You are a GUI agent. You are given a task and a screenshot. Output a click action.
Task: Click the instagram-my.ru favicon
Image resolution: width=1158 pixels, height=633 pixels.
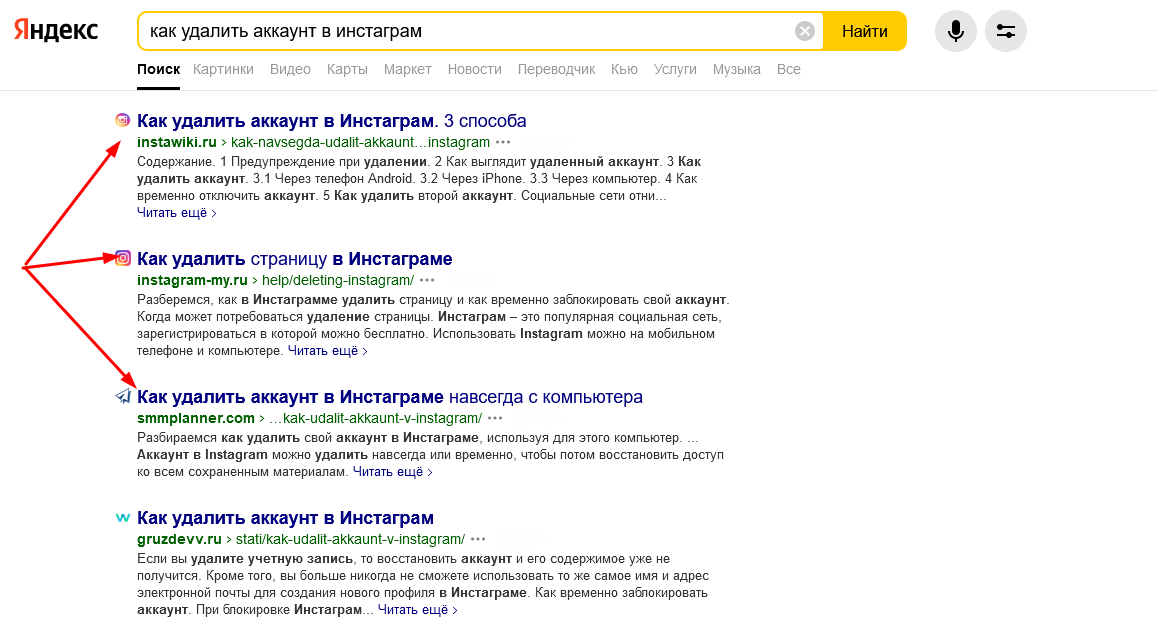tap(123, 258)
